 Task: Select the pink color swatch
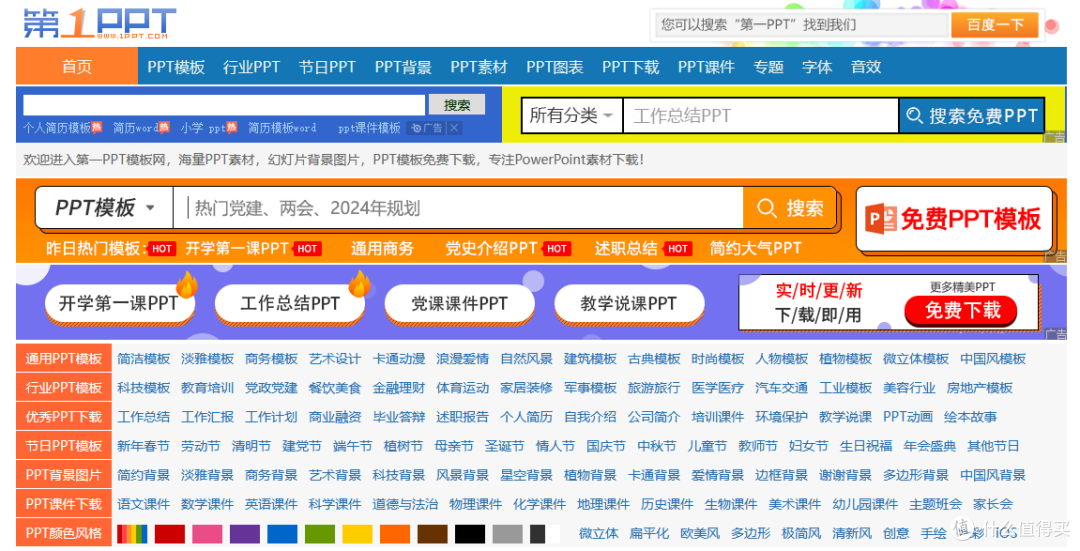tap(207, 534)
